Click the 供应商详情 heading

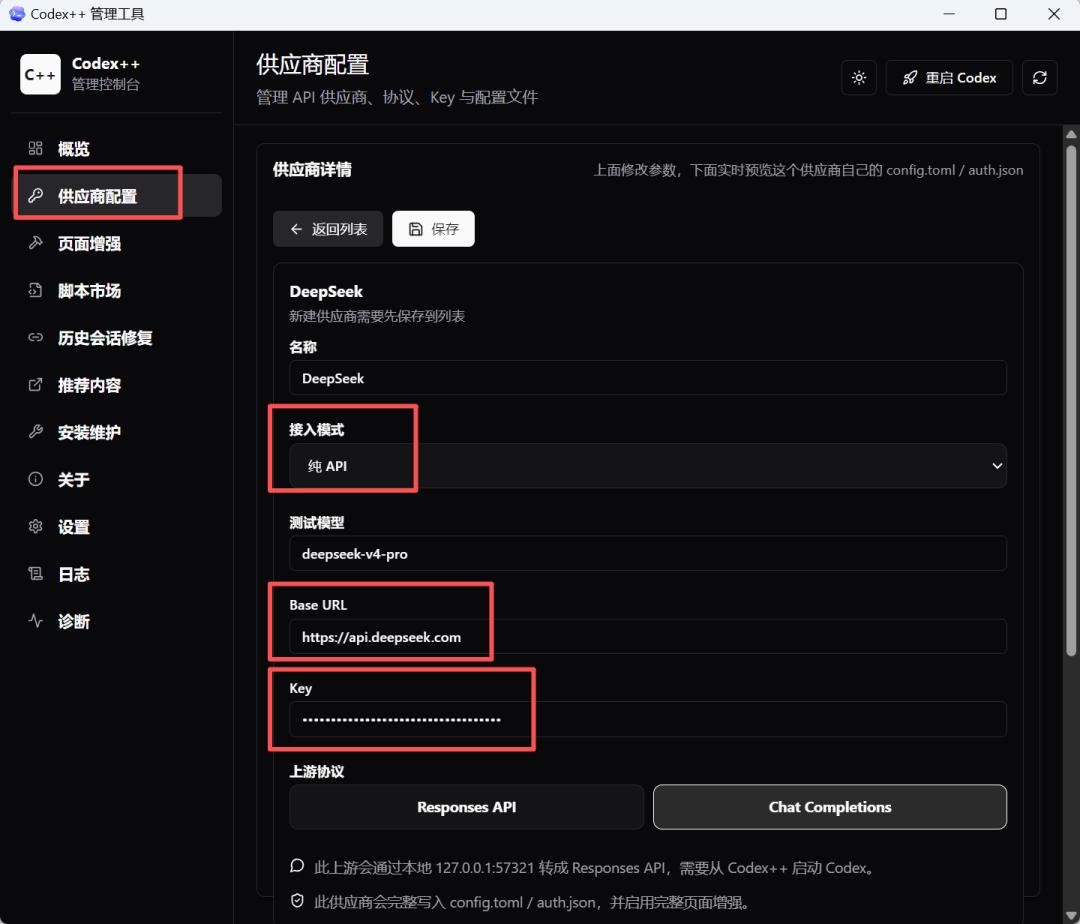point(312,169)
